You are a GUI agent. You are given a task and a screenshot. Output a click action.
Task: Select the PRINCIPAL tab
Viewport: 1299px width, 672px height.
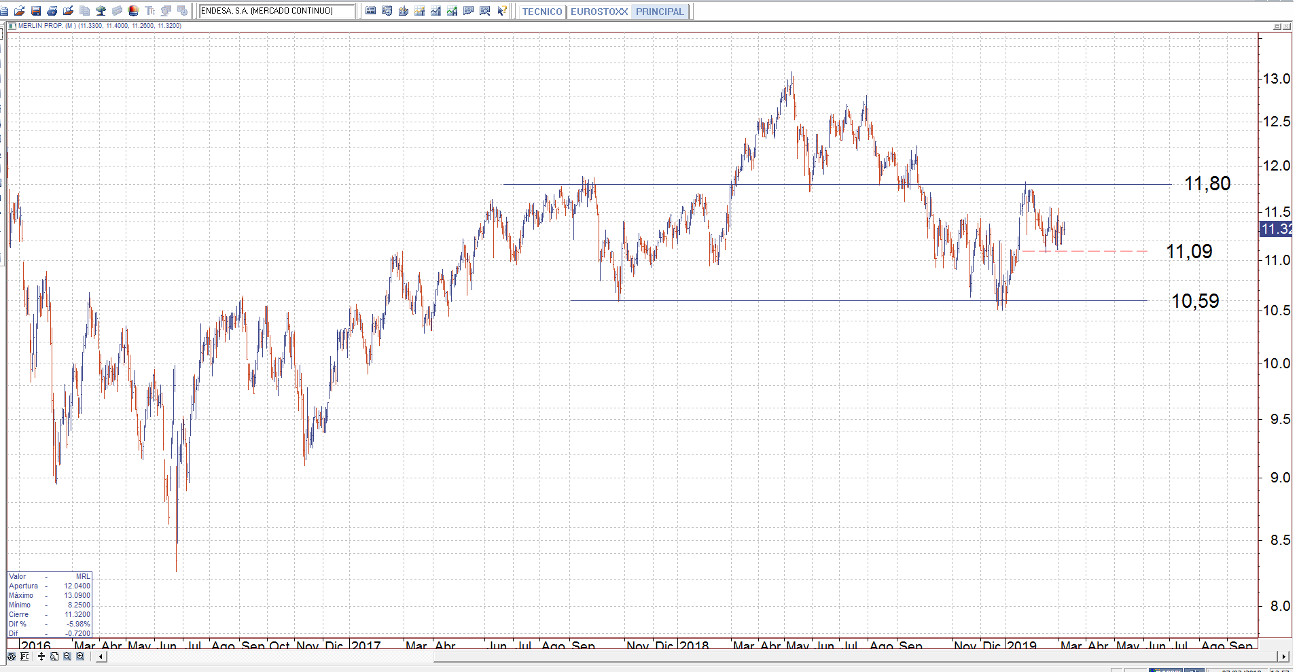pyautogui.click(x=660, y=11)
